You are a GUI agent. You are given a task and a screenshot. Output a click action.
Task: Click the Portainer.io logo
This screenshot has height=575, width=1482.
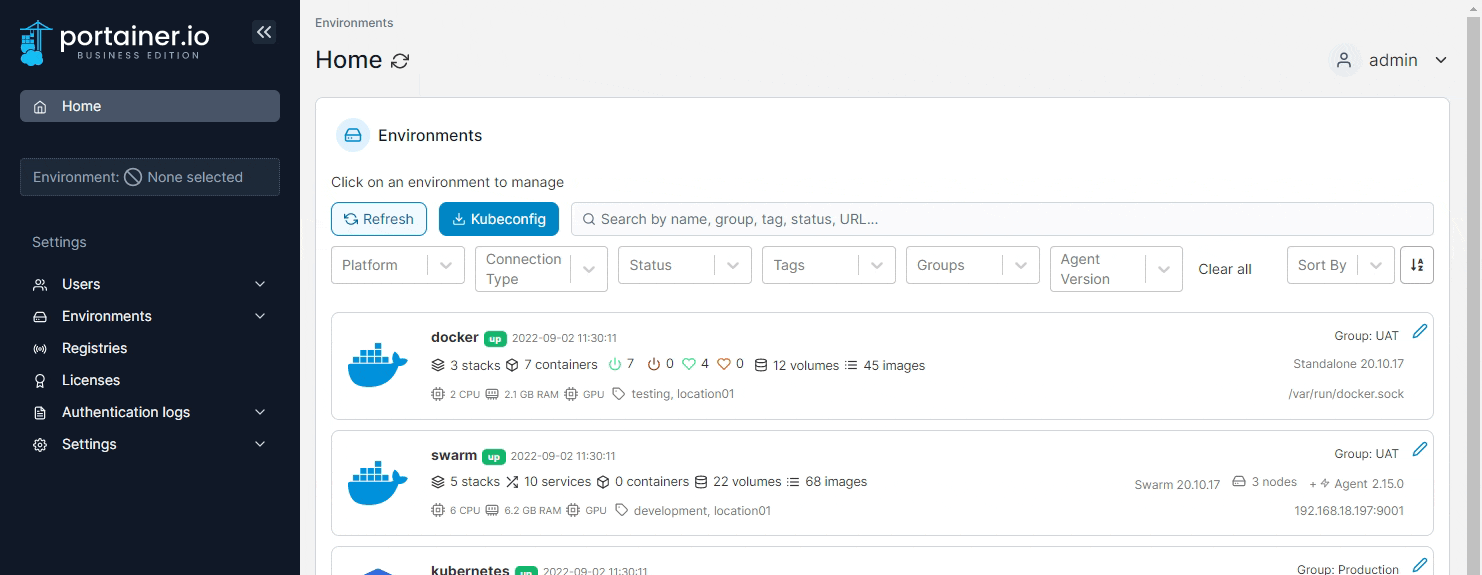[115, 42]
